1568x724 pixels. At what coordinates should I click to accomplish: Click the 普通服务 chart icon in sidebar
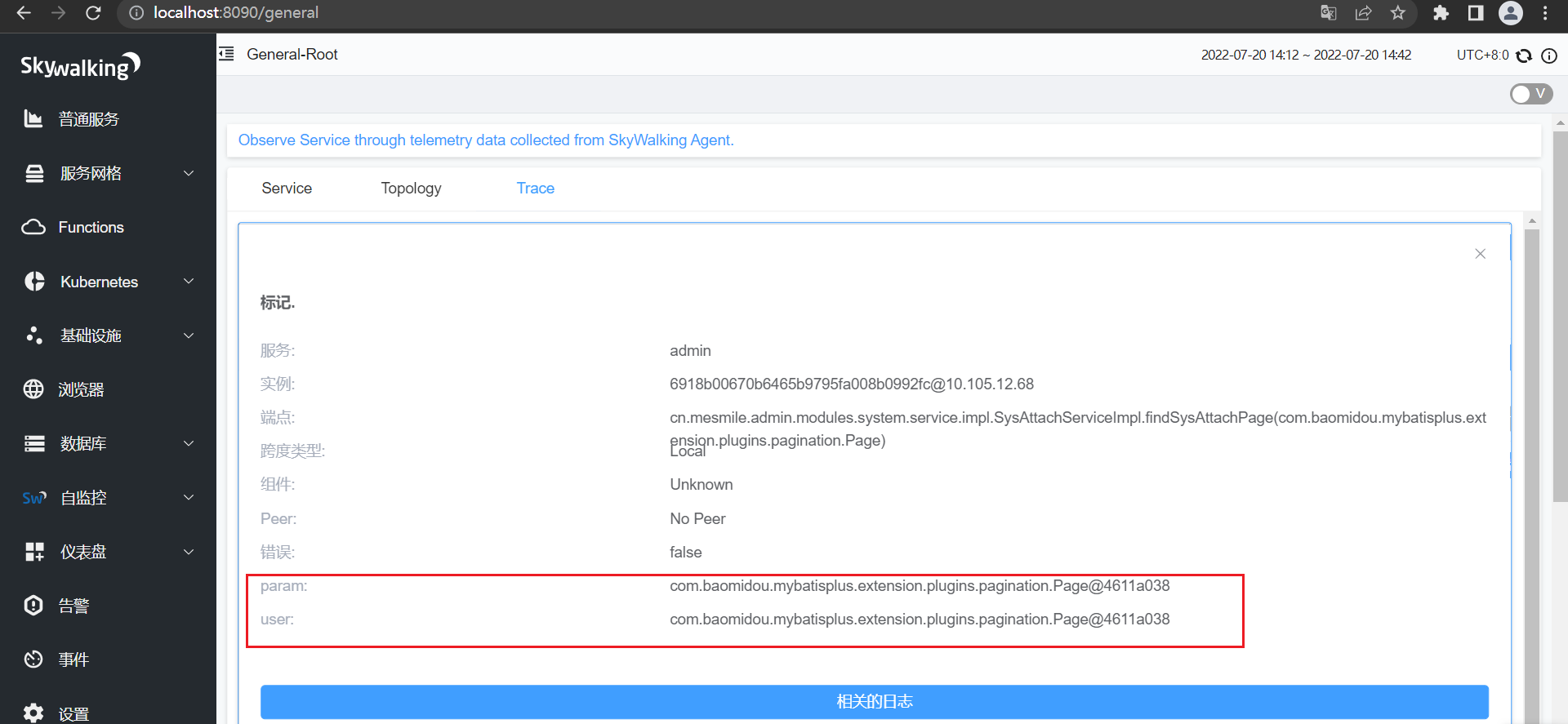coord(33,119)
